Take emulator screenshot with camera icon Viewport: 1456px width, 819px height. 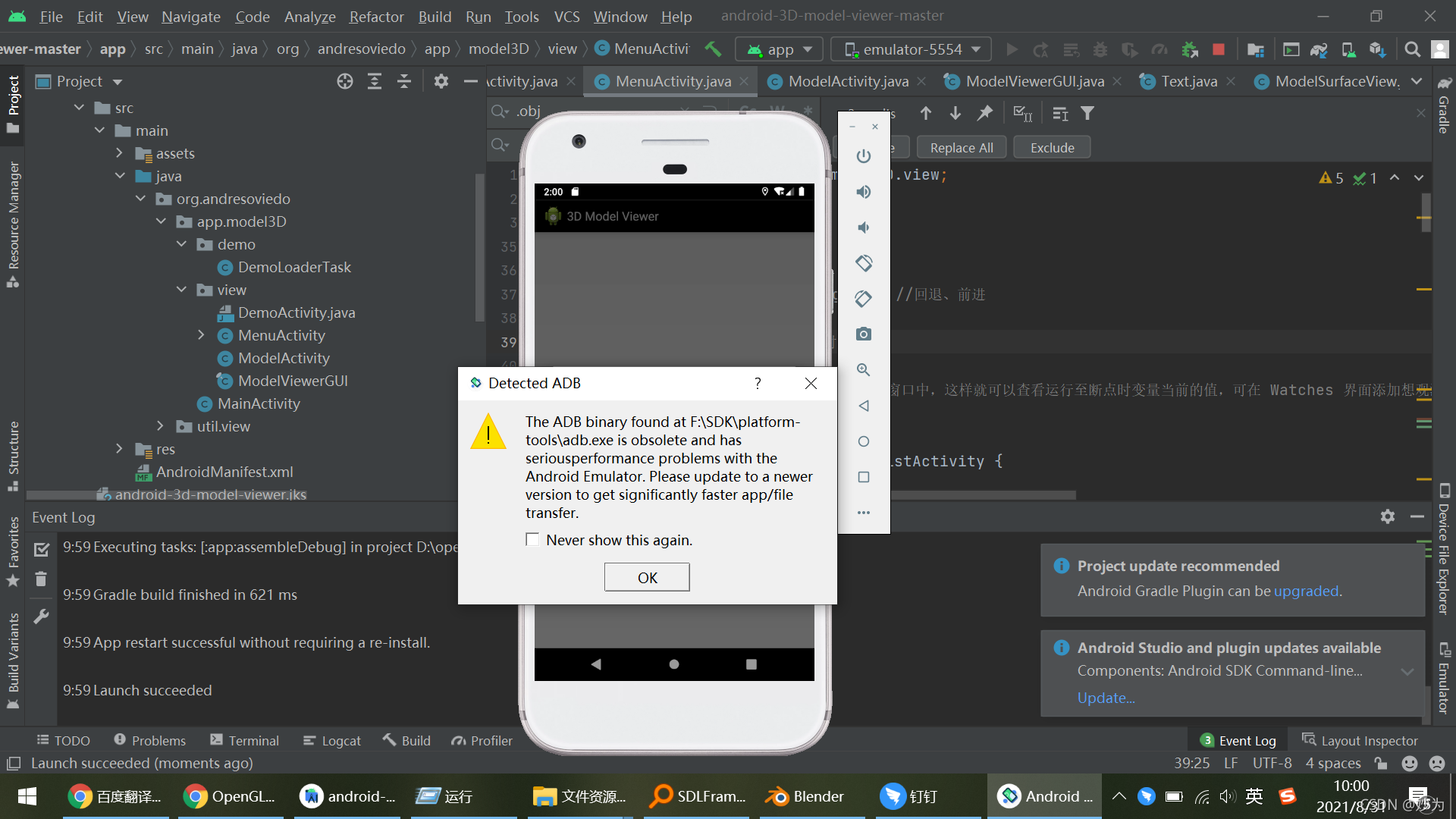pyautogui.click(x=863, y=334)
